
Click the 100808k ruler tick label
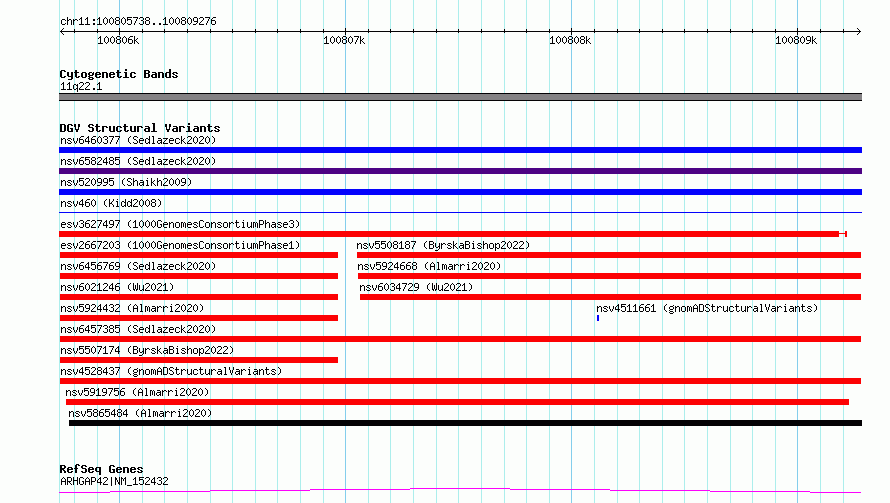pyautogui.click(x=570, y=40)
